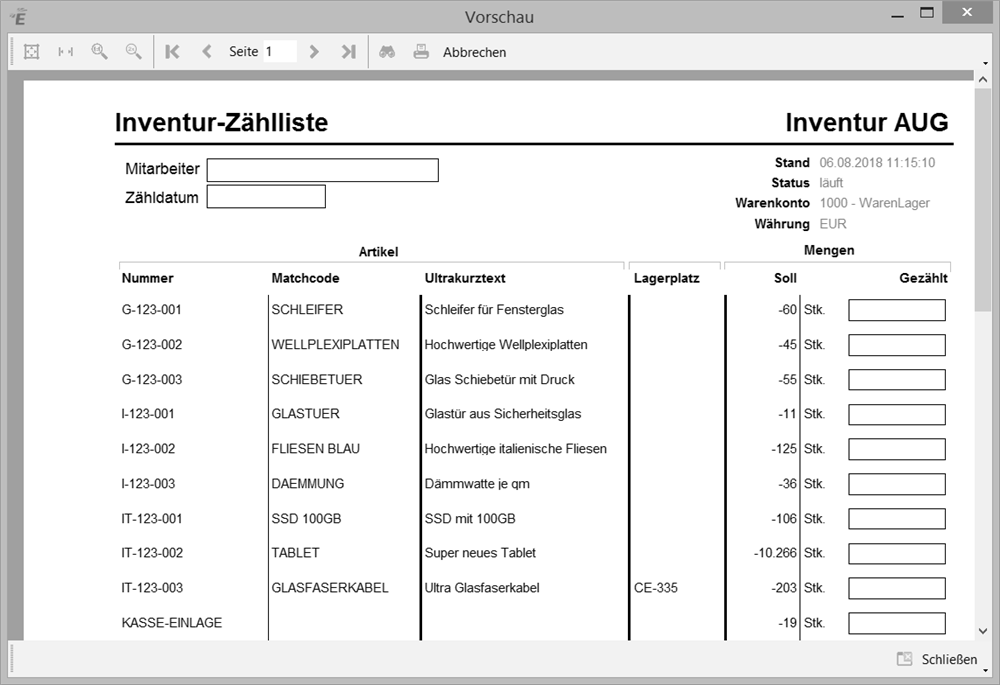Image resolution: width=1000 pixels, height=685 pixels.
Task: Click the Stand date 06.08.2018 11:15:10
Action: [877, 163]
